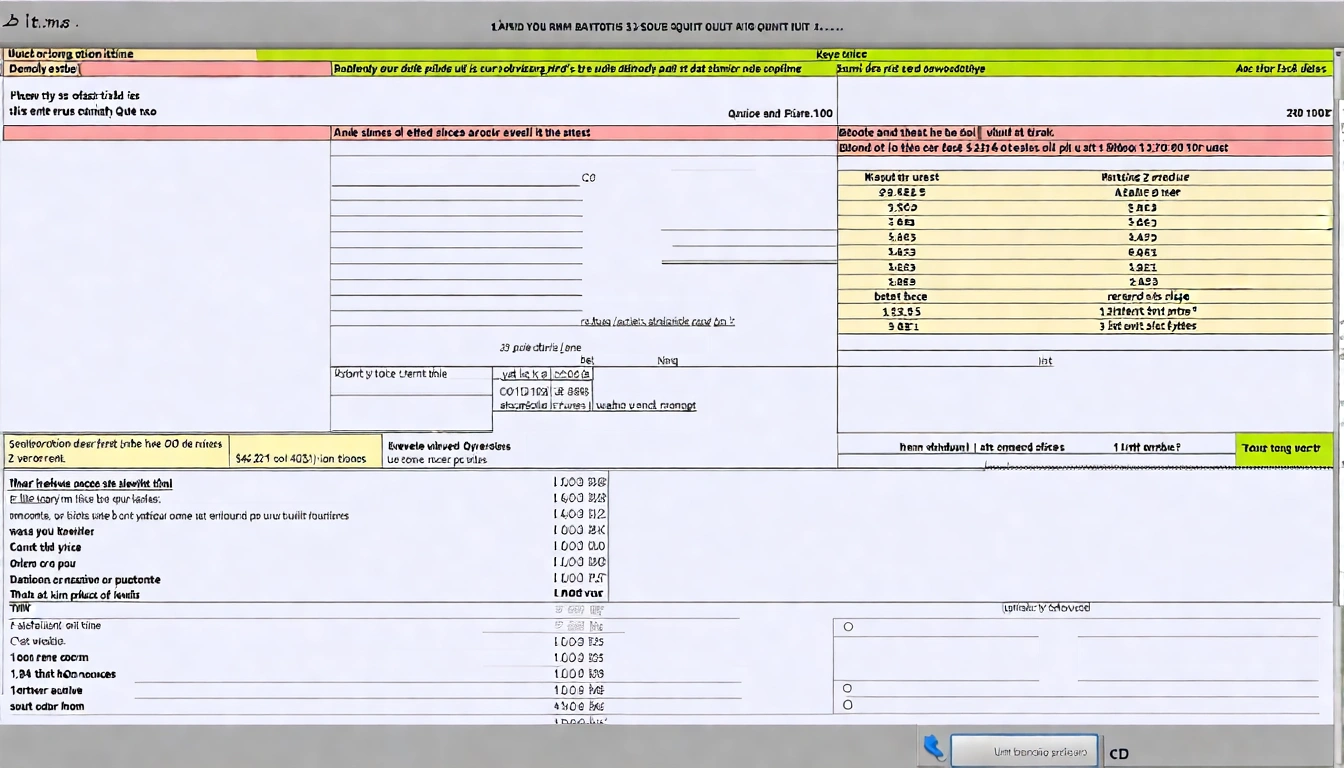Screen dimensions: 1344x768
Task: Click the "Cant thd yhice" row label
Action: [46, 547]
